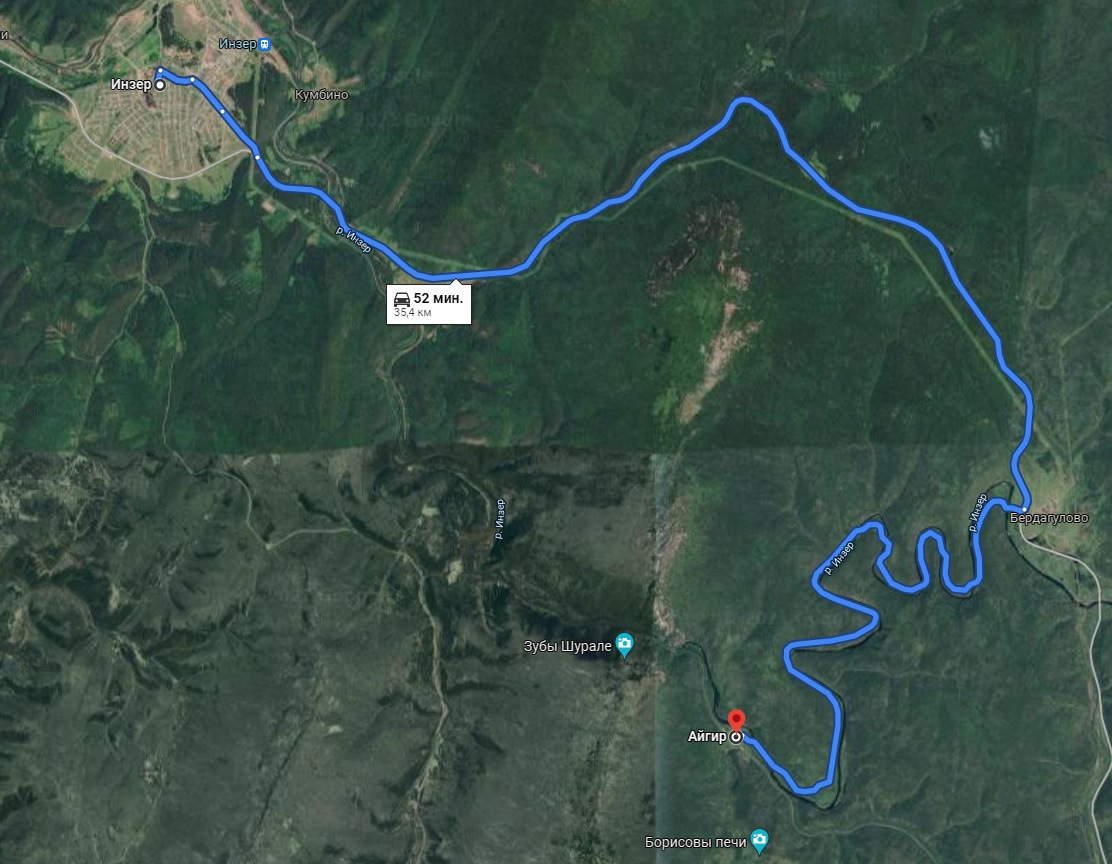Open the 52 мин. route info box
This screenshot has width=1112, height=864.
click(428, 304)
